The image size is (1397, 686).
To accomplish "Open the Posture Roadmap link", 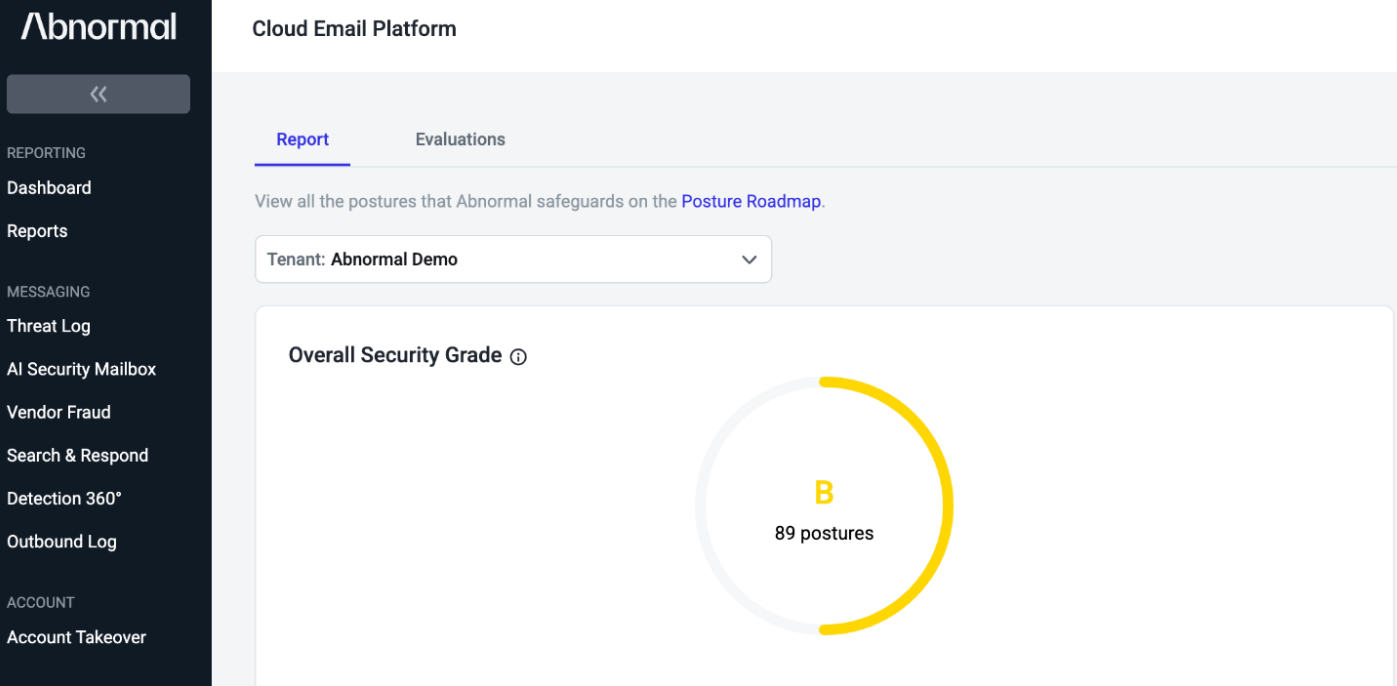I will pyautogui.click(x=751, y=201).
